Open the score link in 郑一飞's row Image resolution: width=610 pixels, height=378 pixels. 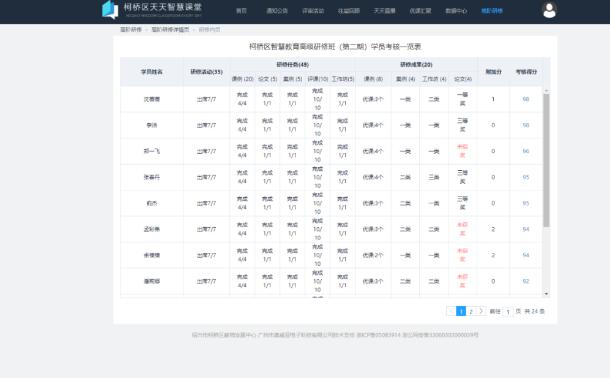[x=526, y=151]
